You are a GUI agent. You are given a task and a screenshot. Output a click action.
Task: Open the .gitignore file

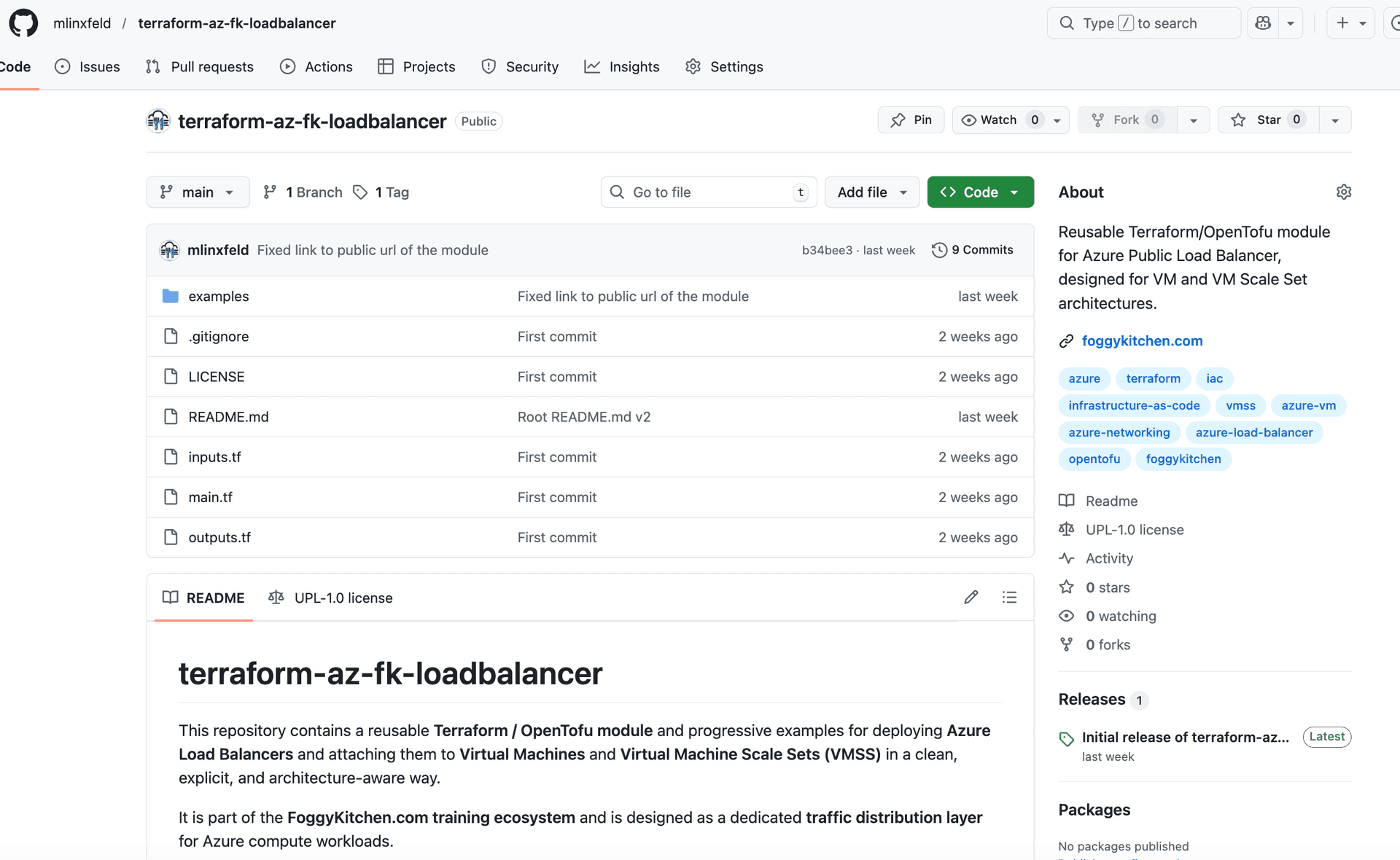(x=219, y=337)
